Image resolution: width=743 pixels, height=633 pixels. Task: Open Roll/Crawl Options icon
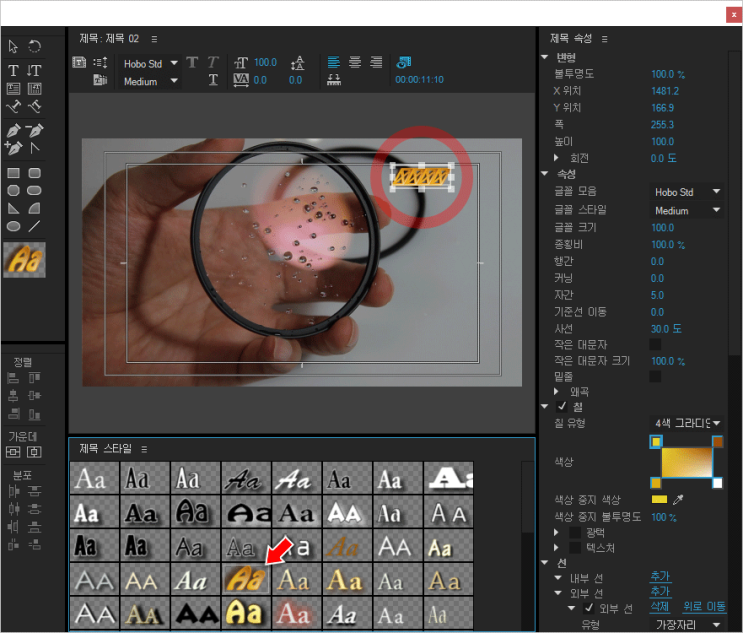[x=100, y=62]
